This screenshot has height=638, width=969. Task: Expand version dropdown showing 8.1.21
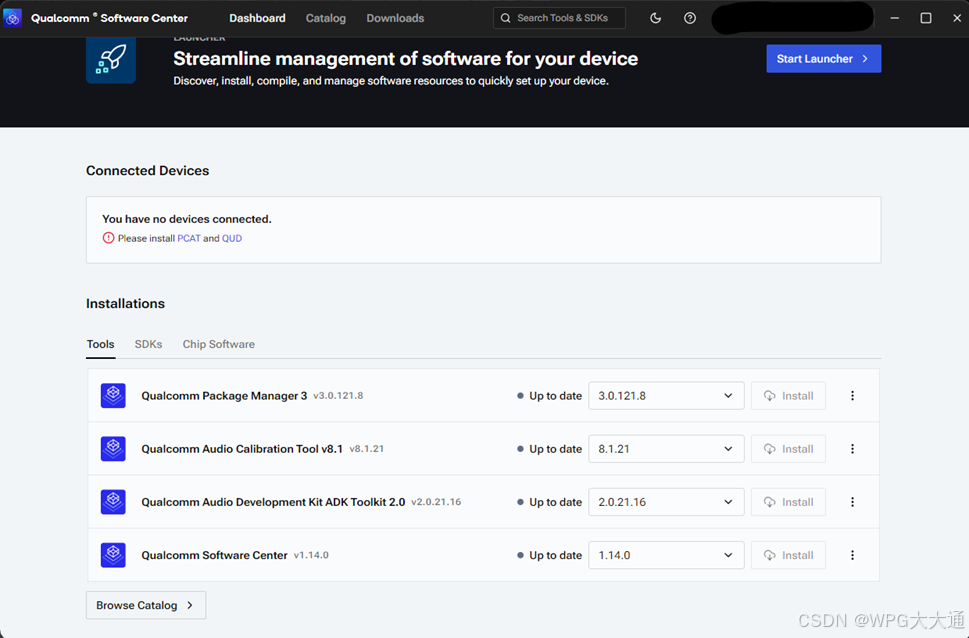[x=666, y=449]
